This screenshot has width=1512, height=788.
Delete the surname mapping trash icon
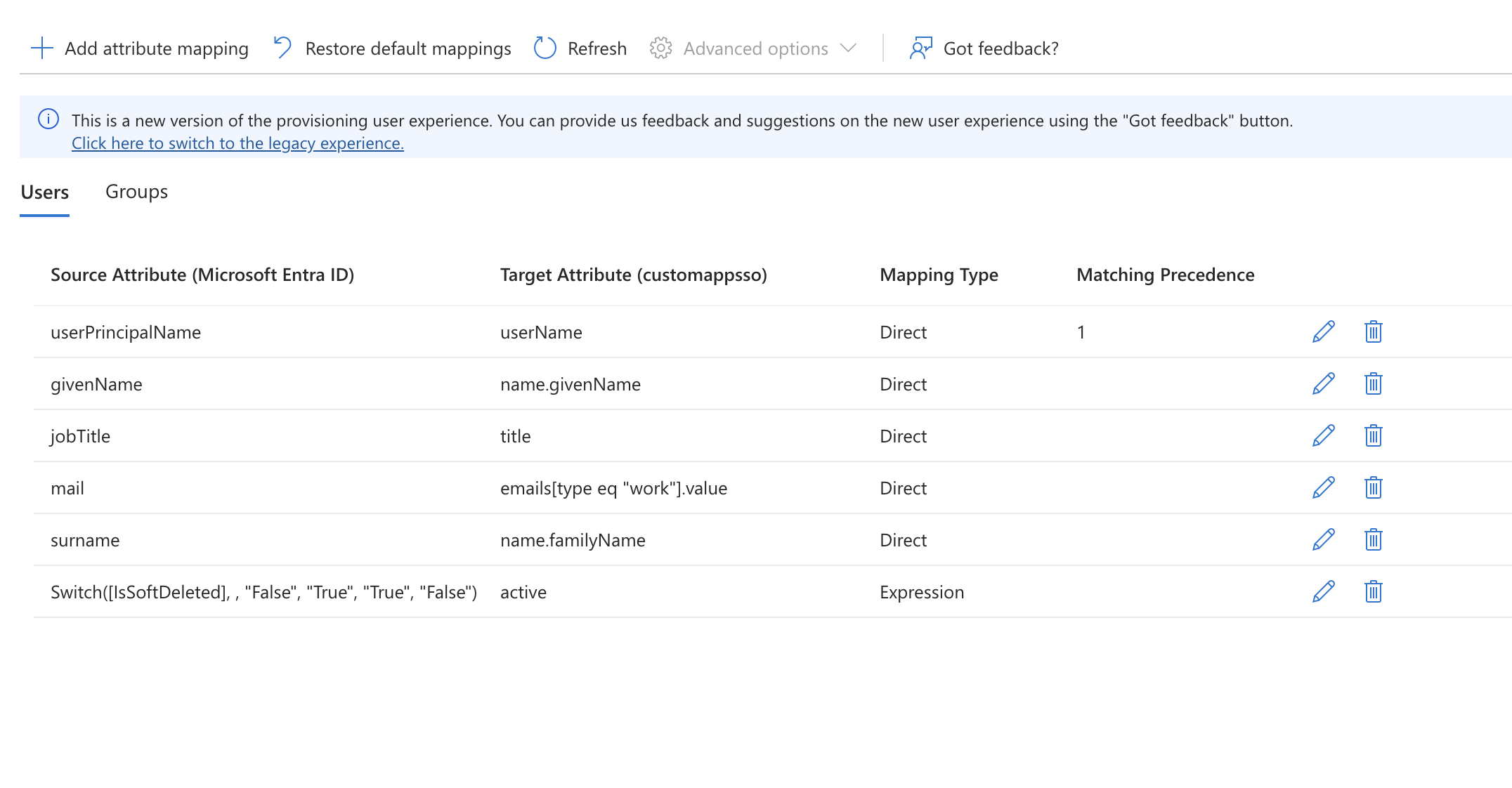[x=1374, y=539]
